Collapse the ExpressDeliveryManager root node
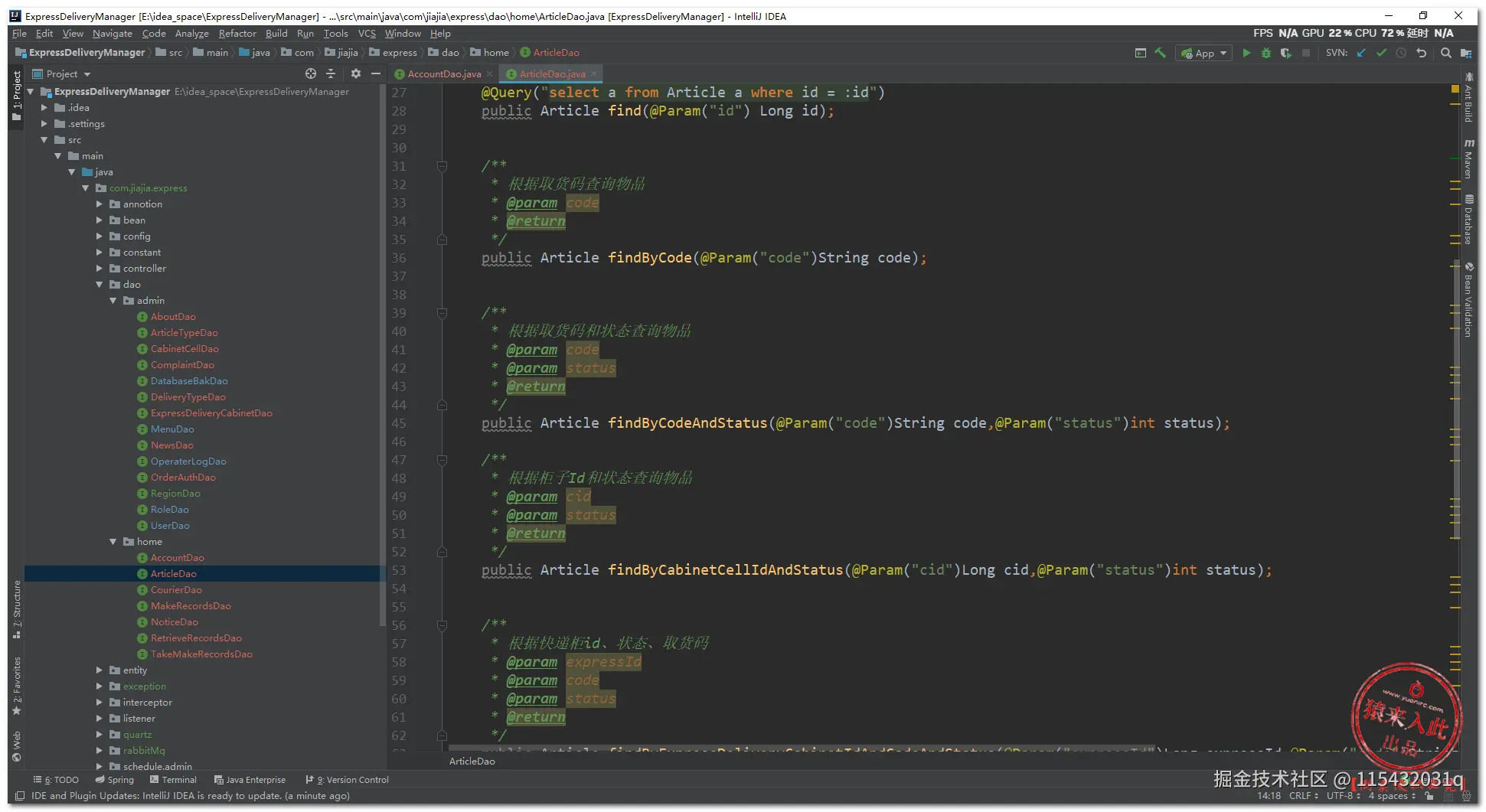This screenshot has height=812, width=1486. (x=31, y=92)
